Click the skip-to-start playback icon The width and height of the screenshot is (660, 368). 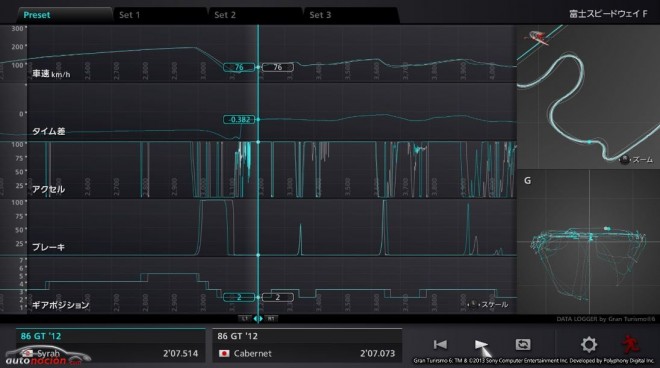pos(440,344)
